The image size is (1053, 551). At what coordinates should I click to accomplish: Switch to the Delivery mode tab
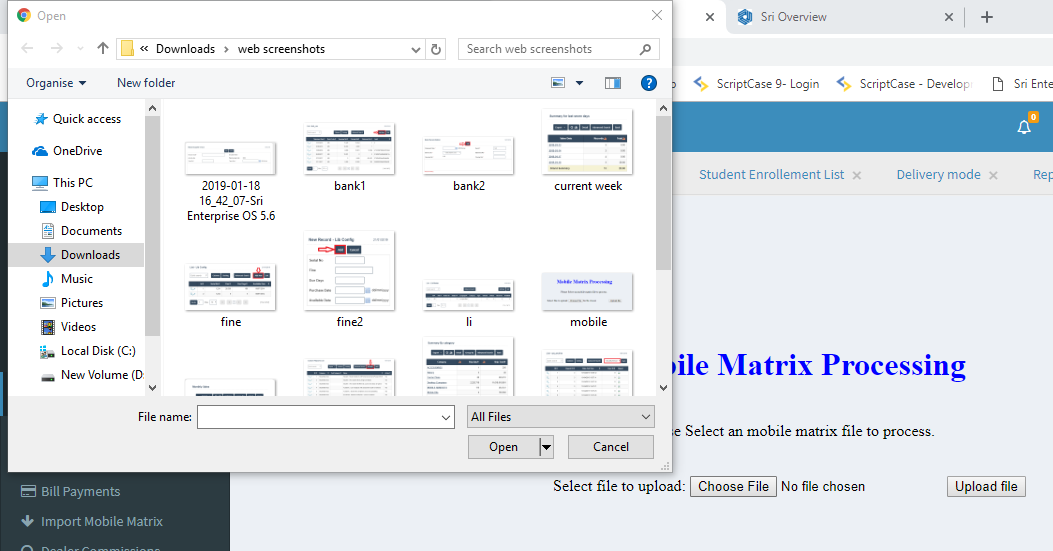click(x=938, y=174)
